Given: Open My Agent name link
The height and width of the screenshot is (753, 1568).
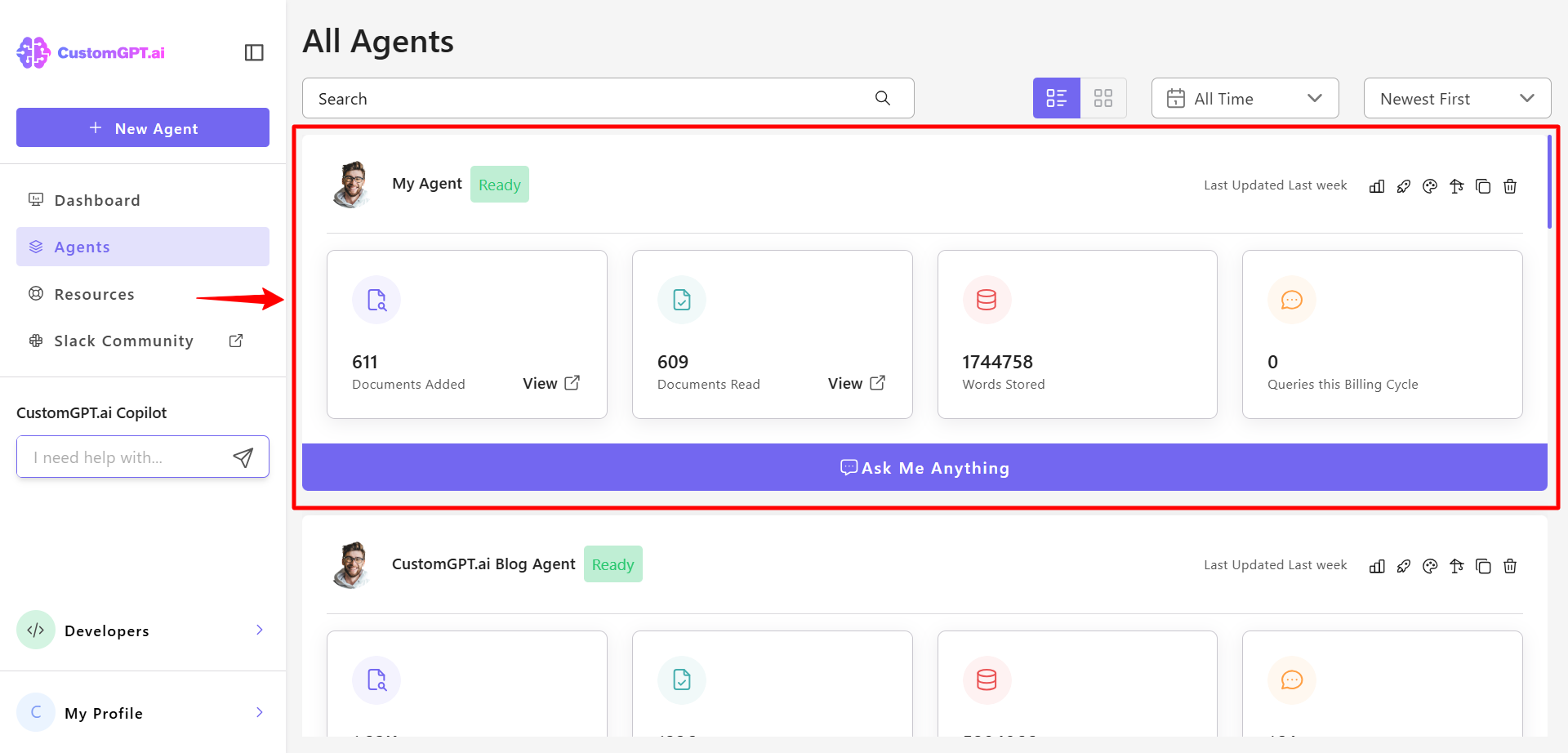Looking at the screenshot, I should tap(427, 184).
